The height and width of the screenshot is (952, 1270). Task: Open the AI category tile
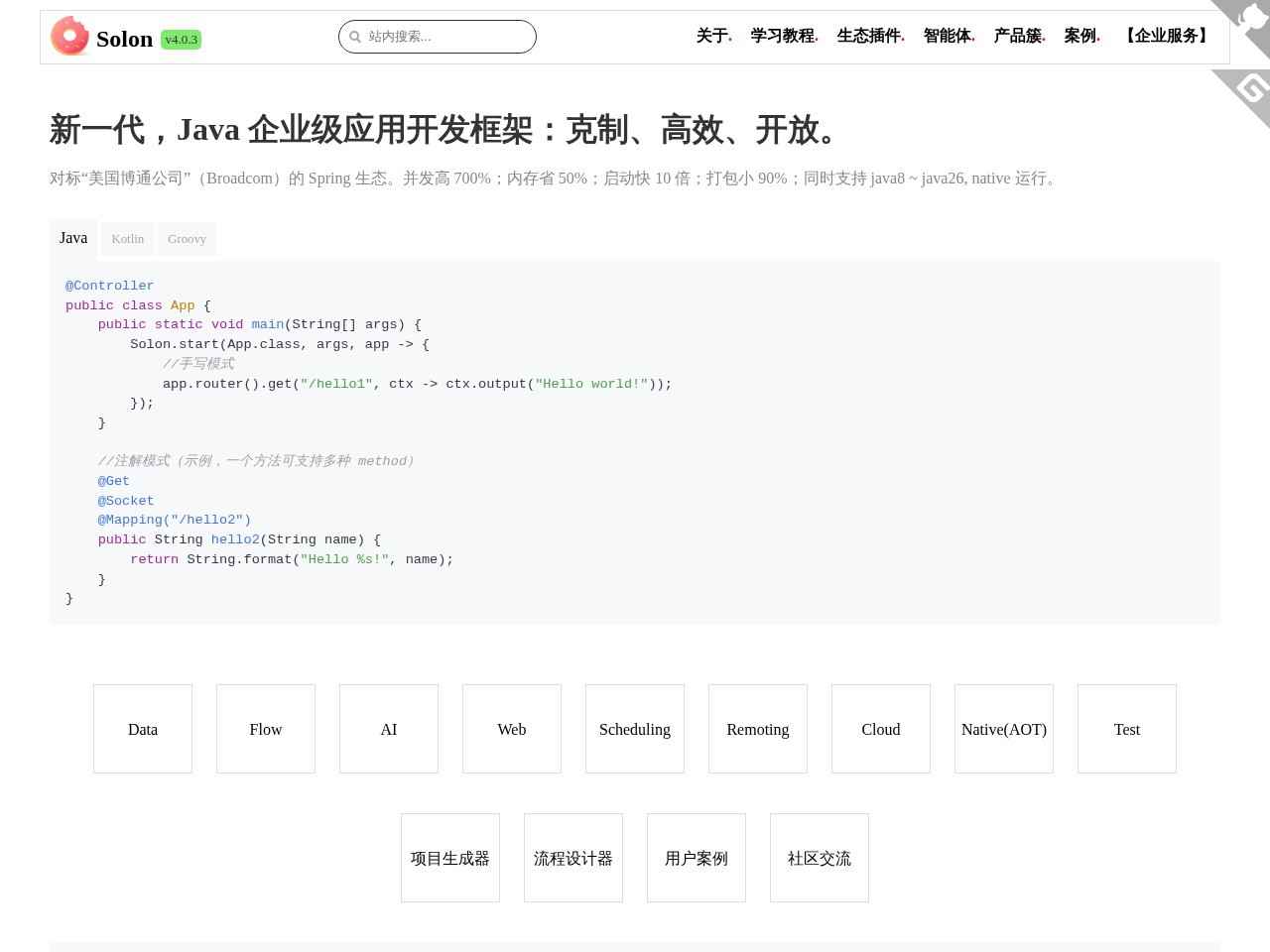(x=389, y=729)
